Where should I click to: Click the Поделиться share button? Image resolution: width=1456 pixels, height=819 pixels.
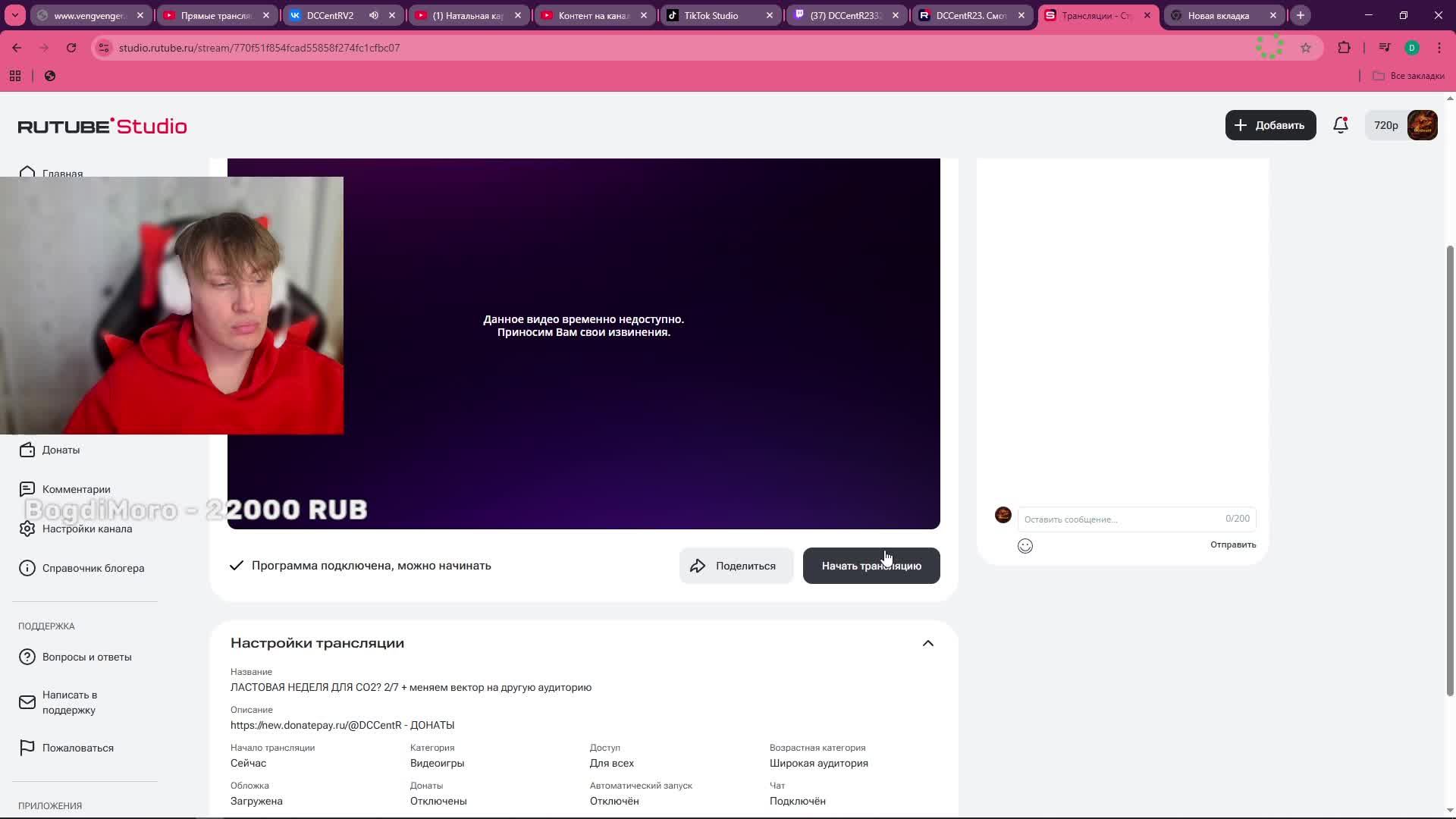[735, 565]
